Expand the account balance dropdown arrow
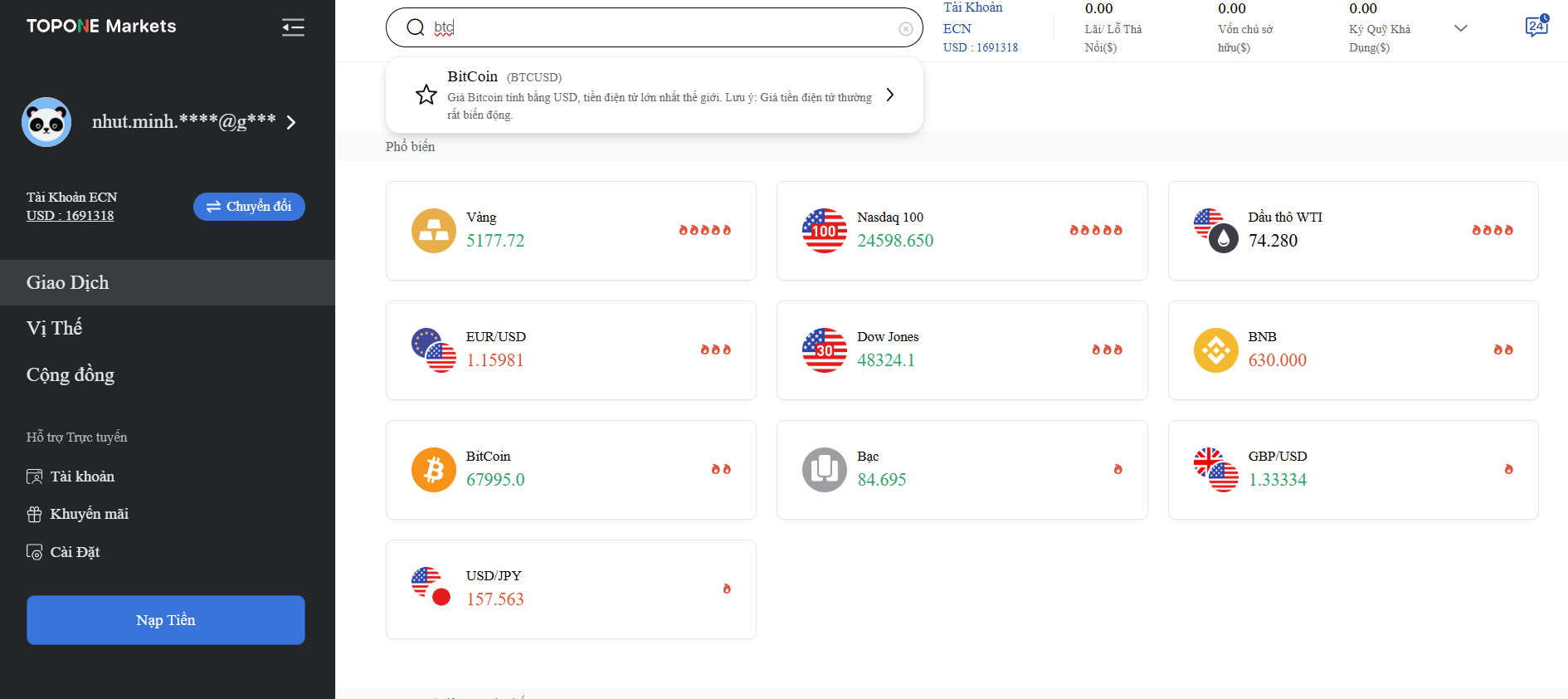The height and width of the screenshot is (699, 1568). (1461, 28)
